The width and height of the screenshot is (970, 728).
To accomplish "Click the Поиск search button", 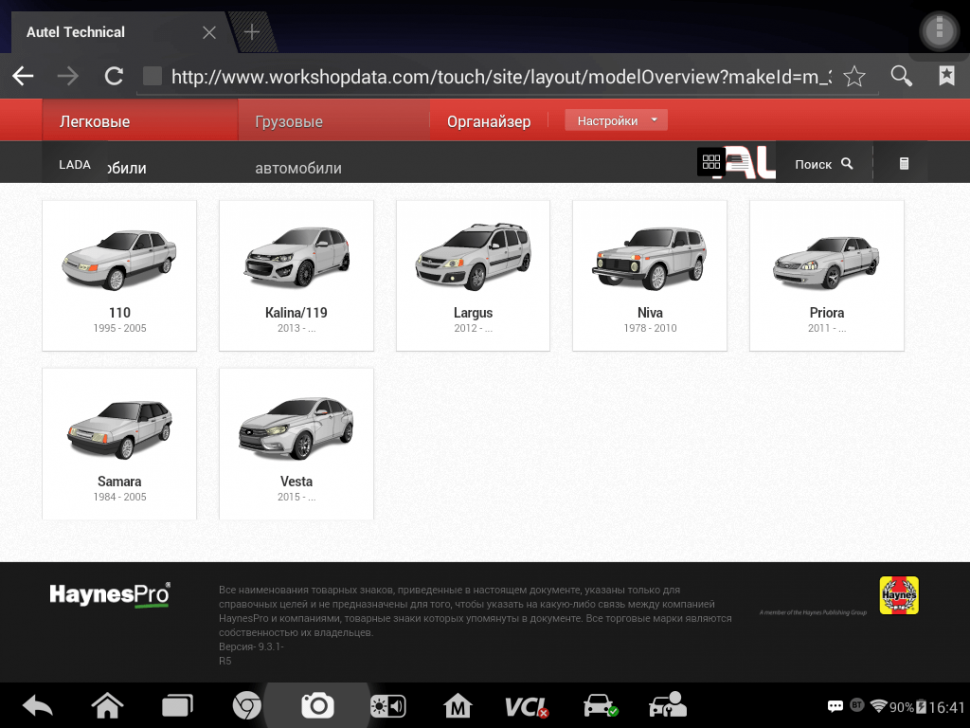I will 823,164.
